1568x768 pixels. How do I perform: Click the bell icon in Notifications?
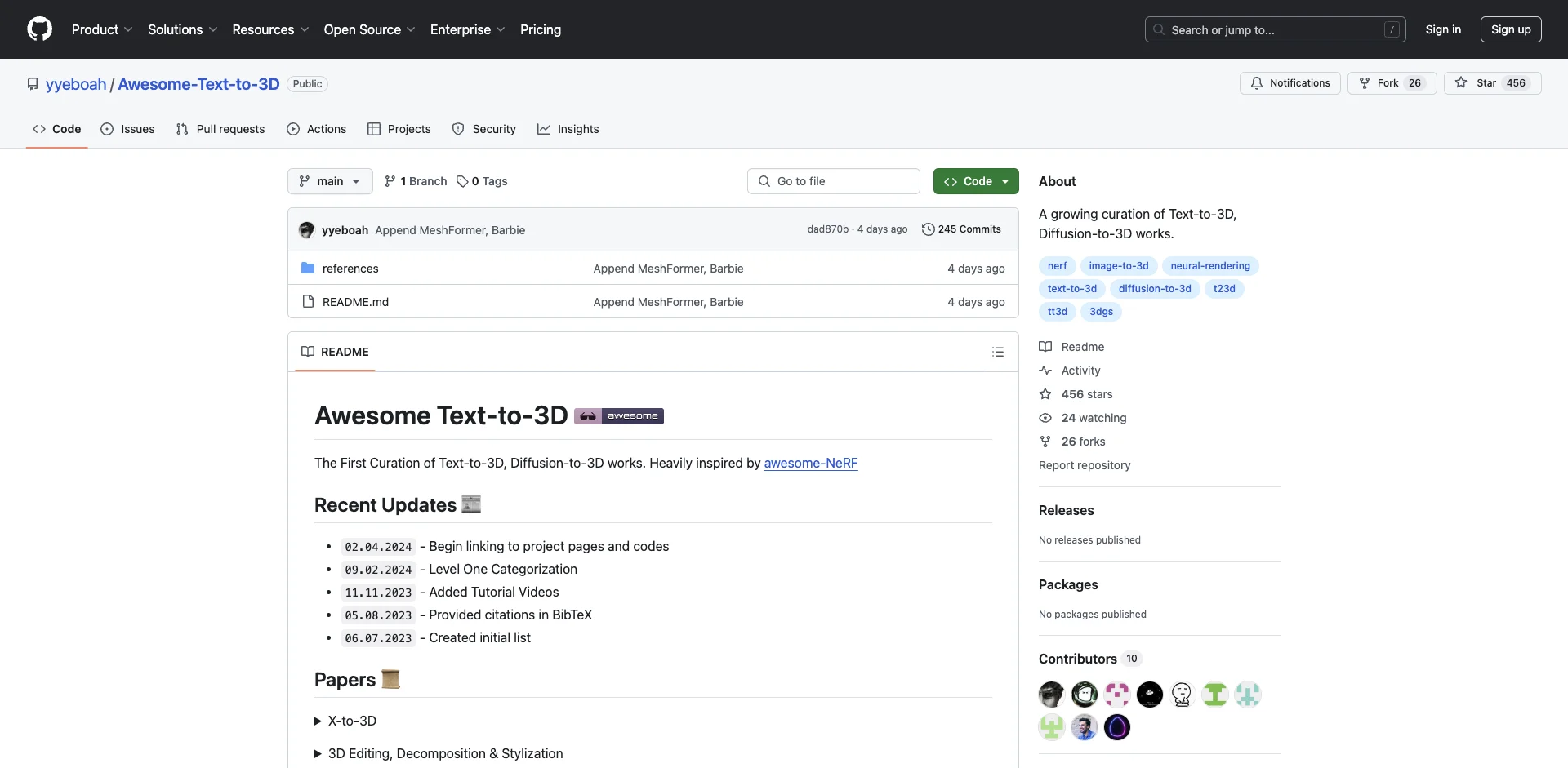pyautogui.click(x=1257, y=83)
